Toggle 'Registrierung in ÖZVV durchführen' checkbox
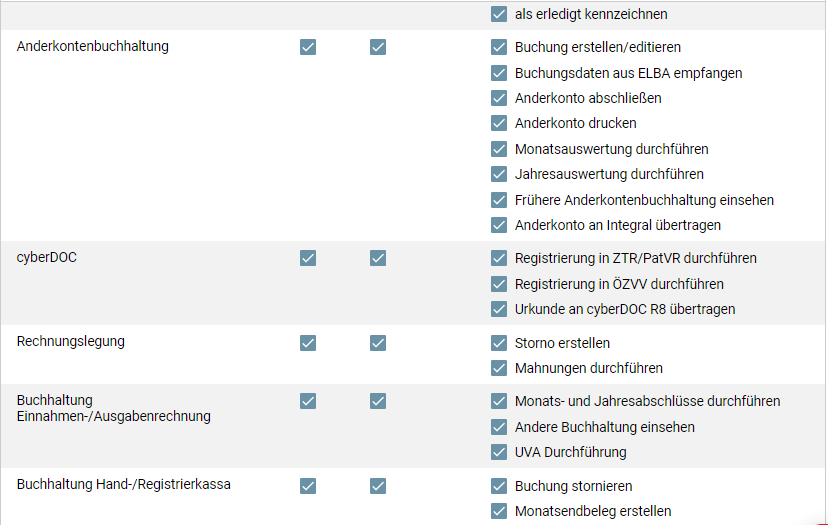 pos(498,284)
